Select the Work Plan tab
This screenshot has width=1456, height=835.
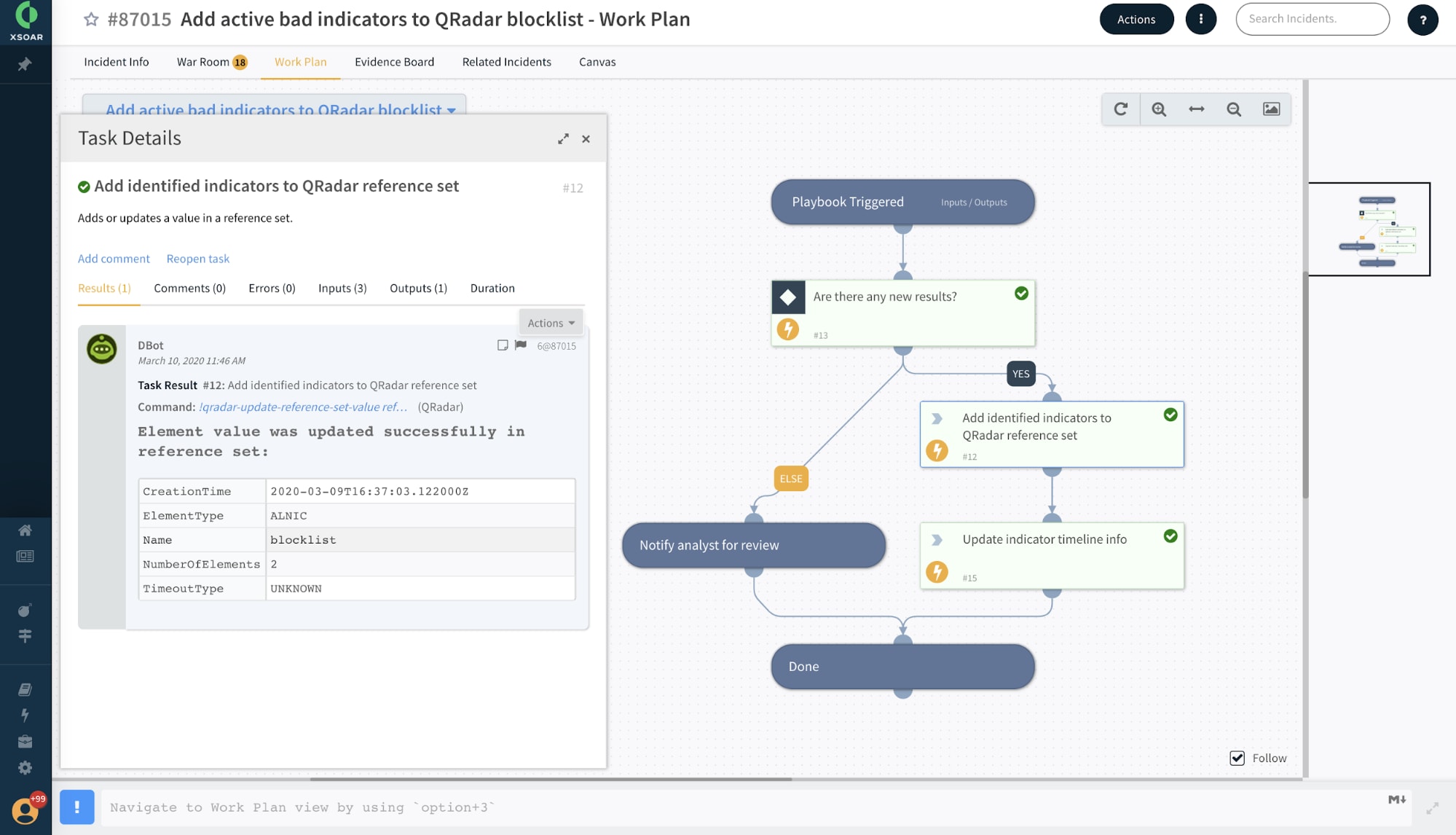(300, 62)
